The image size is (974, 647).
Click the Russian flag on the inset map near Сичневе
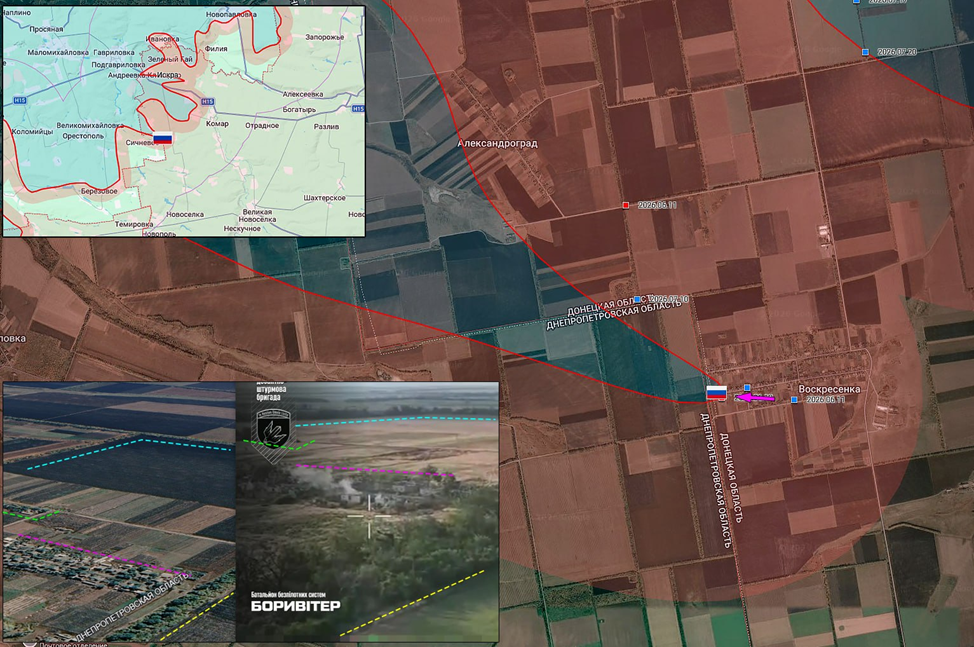162,139
